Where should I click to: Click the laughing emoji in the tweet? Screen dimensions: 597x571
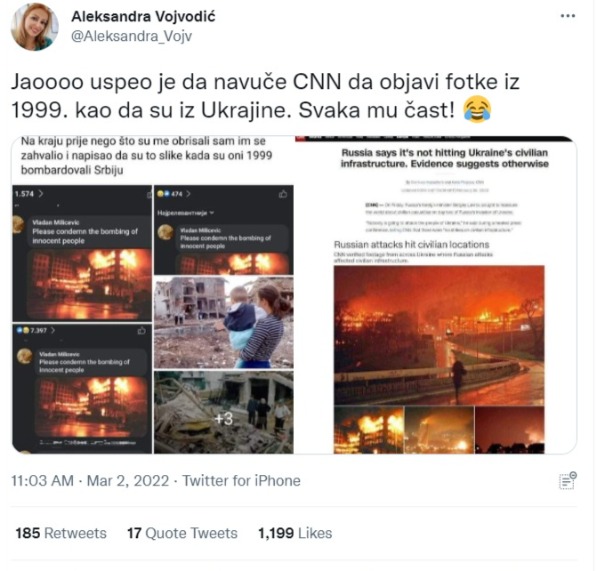coord(477,110)
